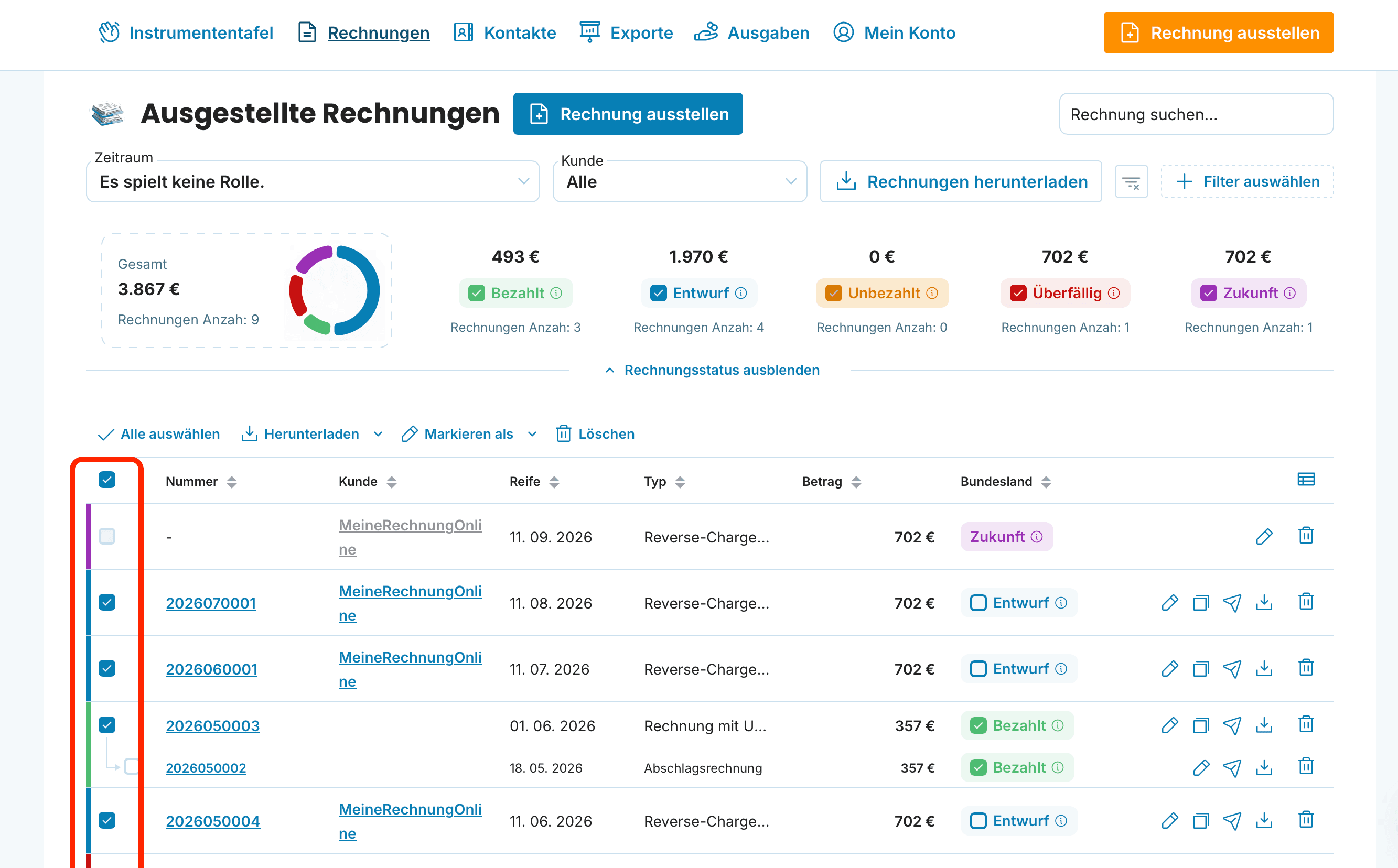Collapse status via Rechnungsstatus ausblenden

click(x=713, y=370)
